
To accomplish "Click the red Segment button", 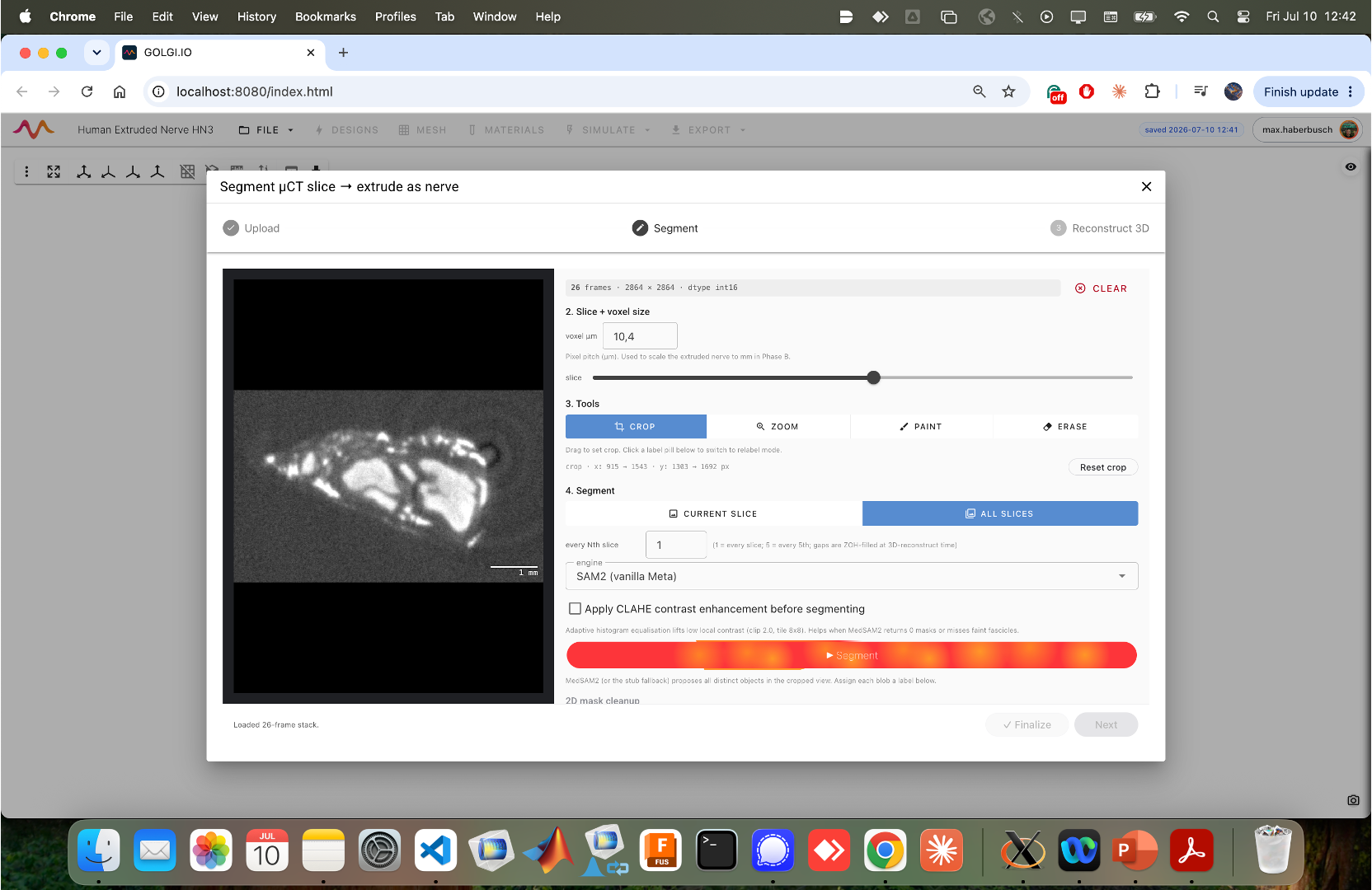I will coord(852,655).
